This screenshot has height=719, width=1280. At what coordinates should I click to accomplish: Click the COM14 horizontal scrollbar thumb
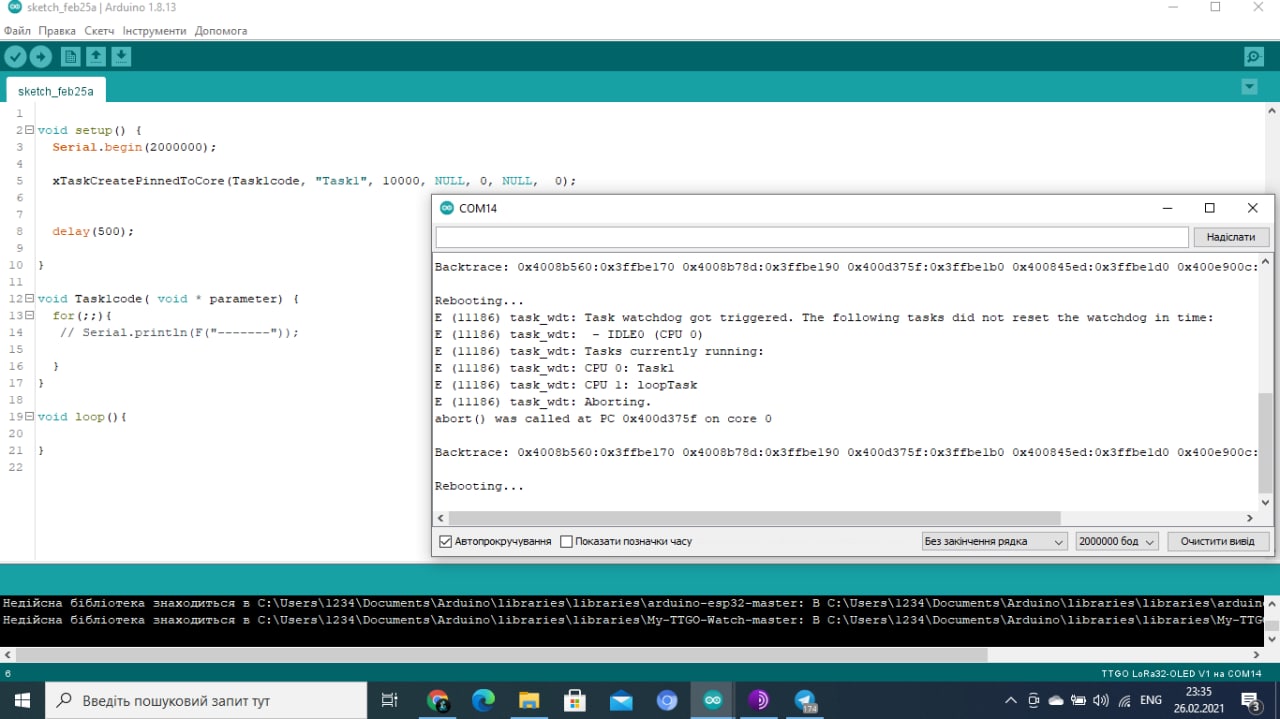click(754, 518)
